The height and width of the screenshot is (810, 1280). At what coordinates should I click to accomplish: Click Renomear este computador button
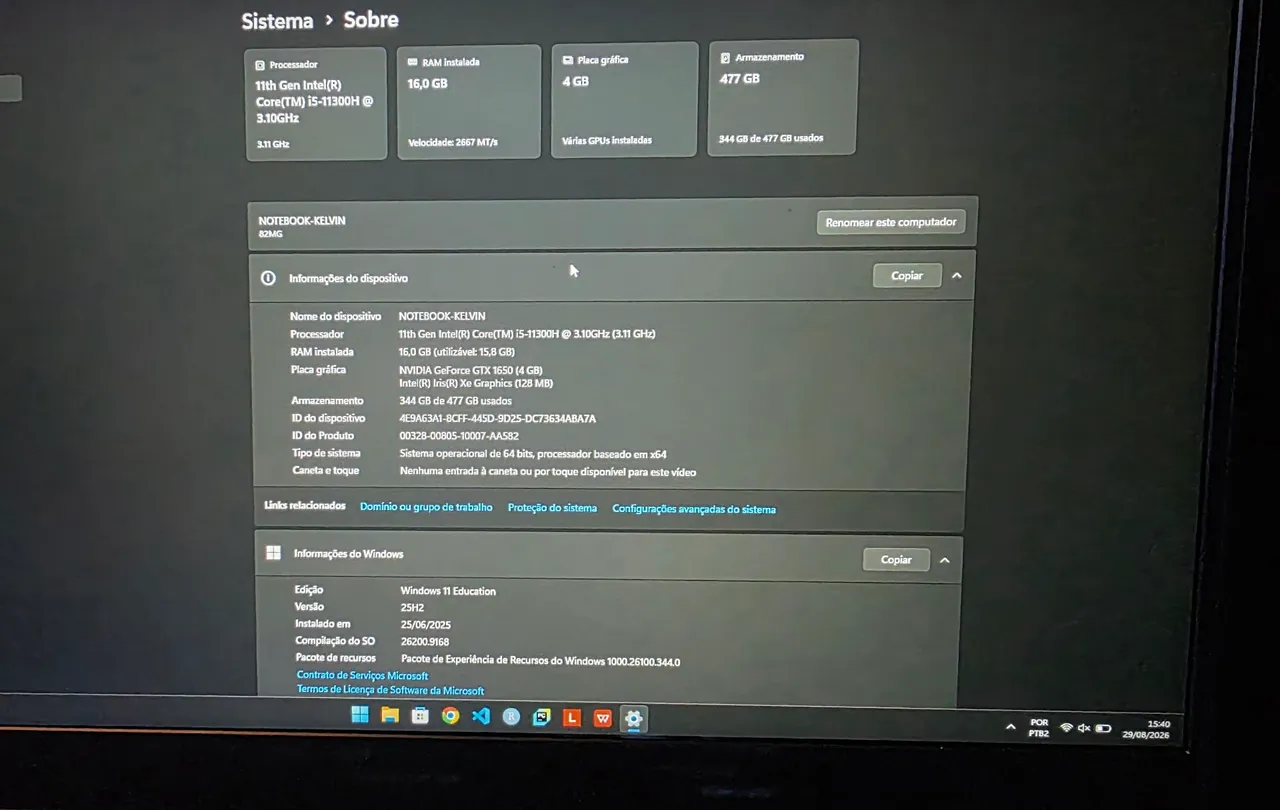891,222
